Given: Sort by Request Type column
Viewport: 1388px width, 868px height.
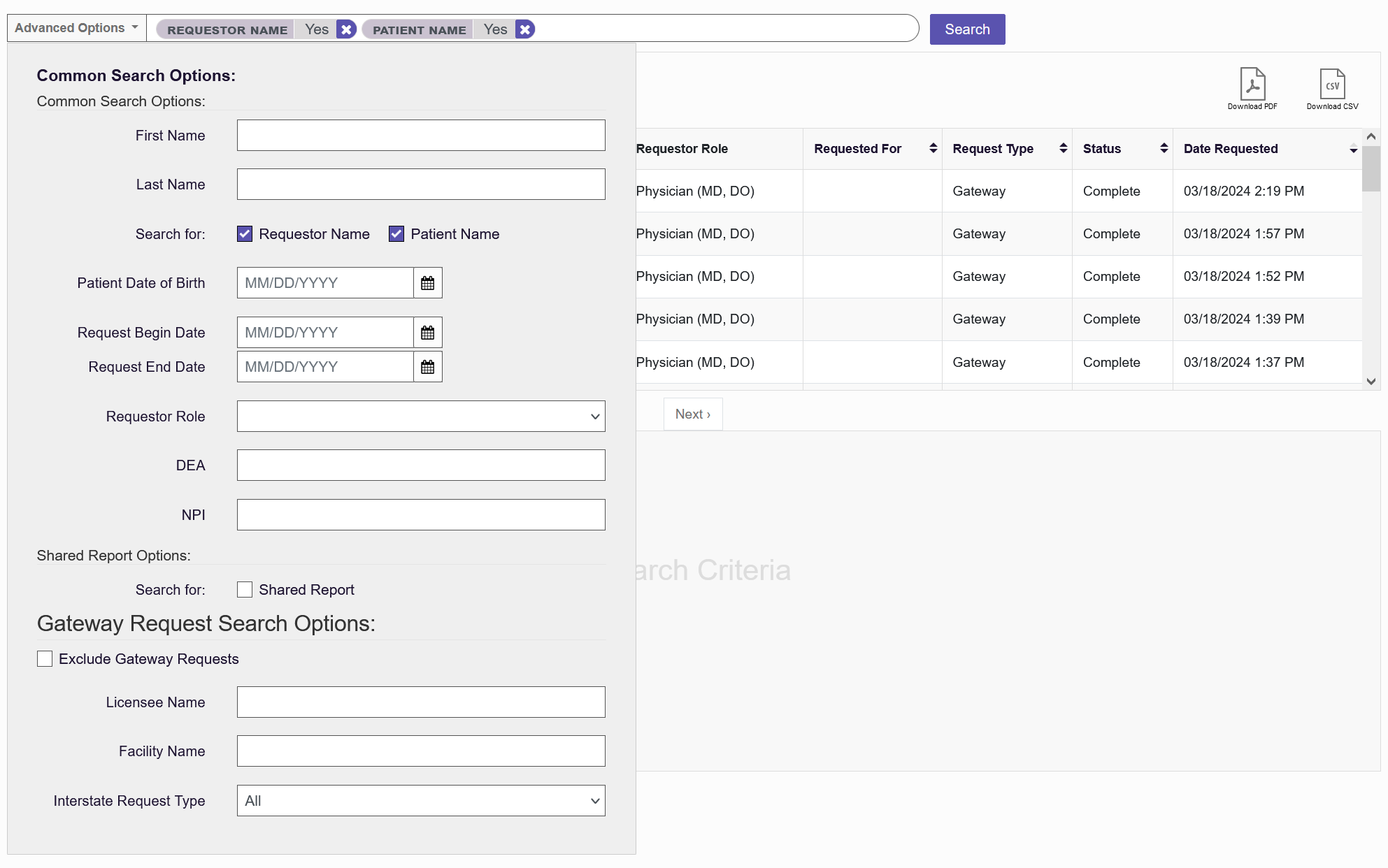Looking at the screenshot, I should click(1063, 148).
